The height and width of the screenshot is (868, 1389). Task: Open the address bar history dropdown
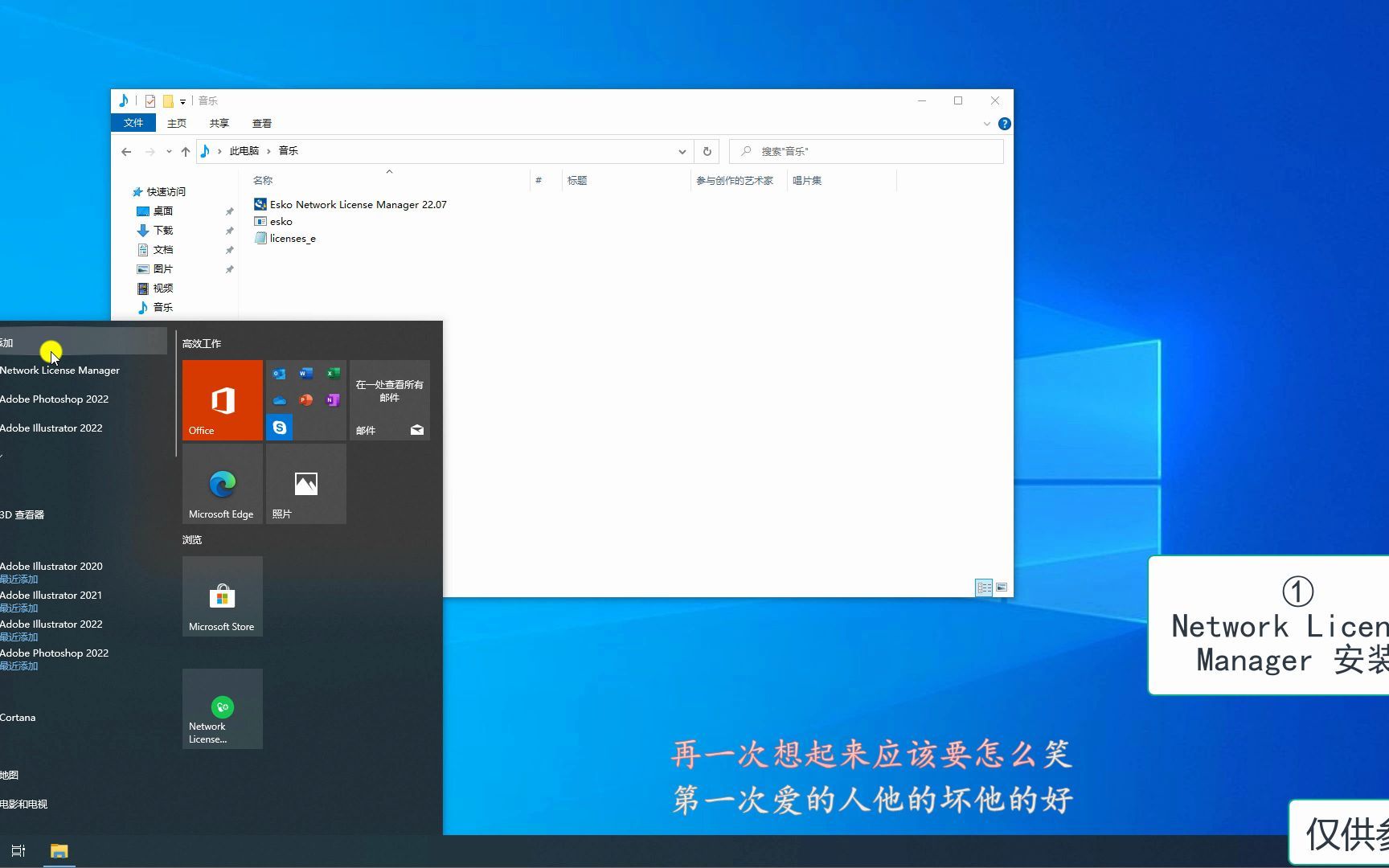(682, 151)
